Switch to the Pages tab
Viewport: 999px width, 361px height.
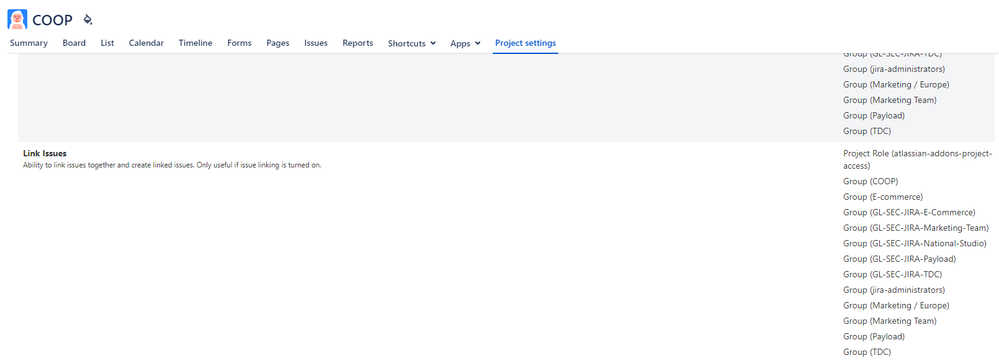tap(278, 43)
